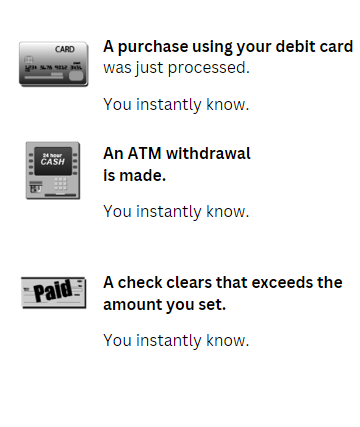Click the card slot on the ATM icon

click(36, 183)
